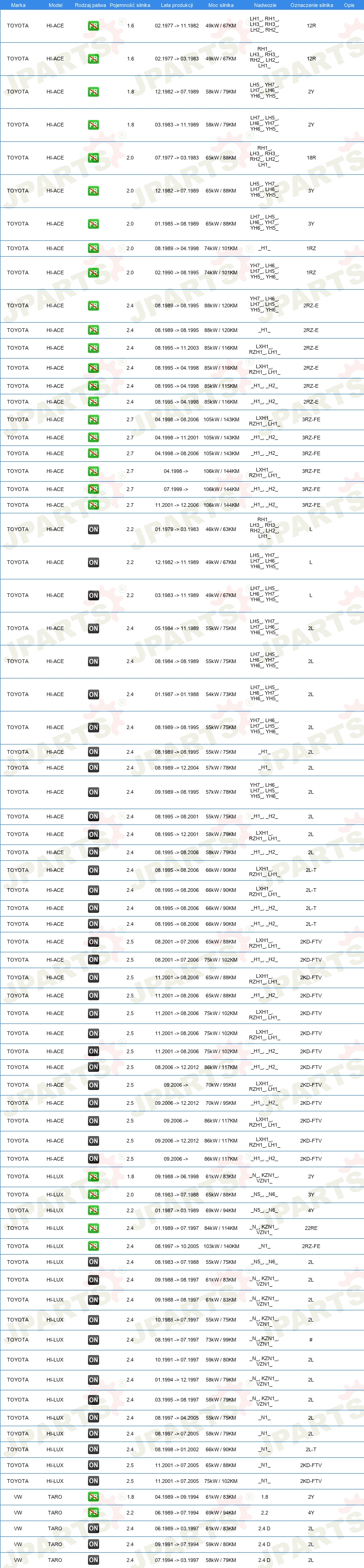Click petrol icon in VW TARO 1.8 2Y row
This screenshot has height=1568, width=364.
coord(93,1497)
